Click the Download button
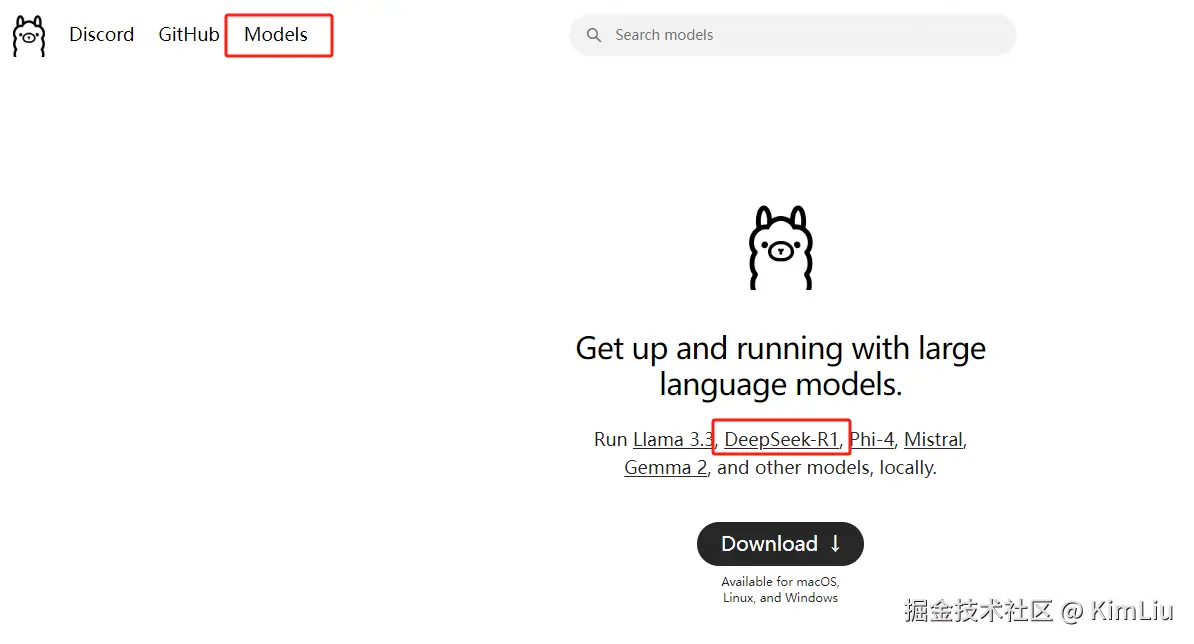 (x=781, y=544)
